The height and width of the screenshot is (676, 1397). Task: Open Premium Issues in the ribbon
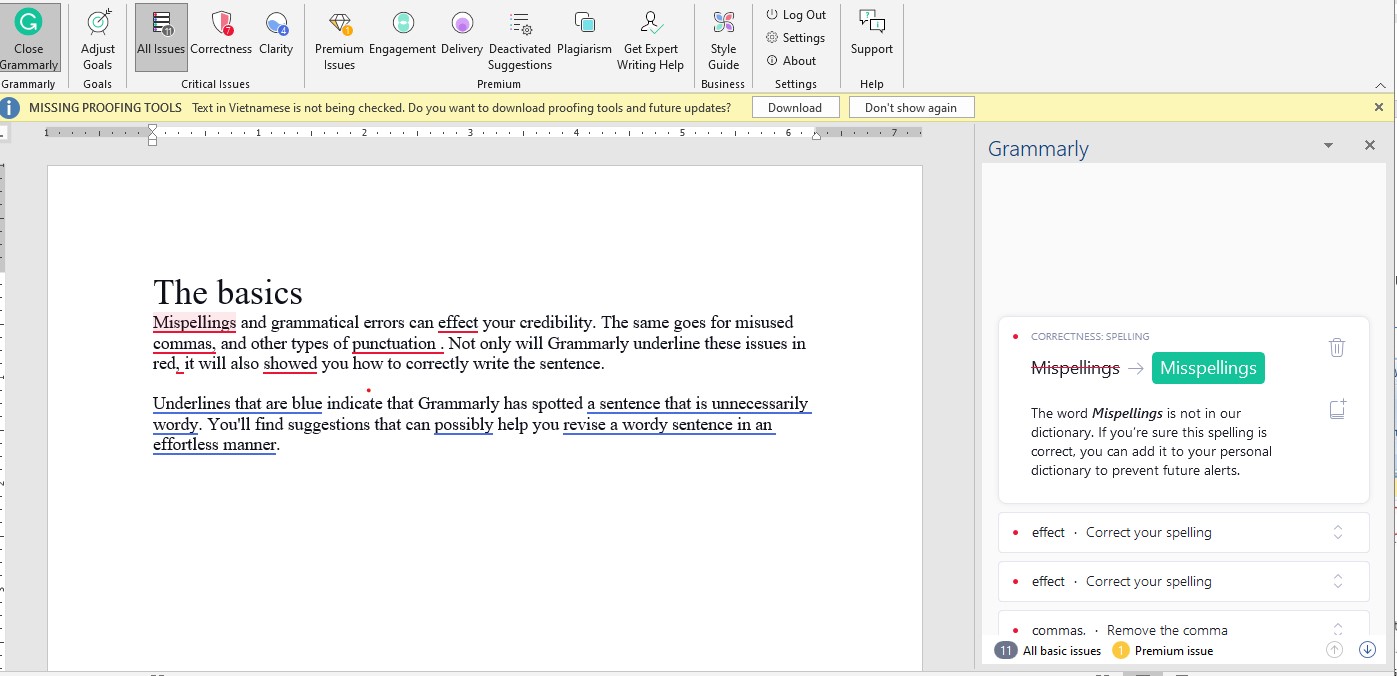[339, 38]
